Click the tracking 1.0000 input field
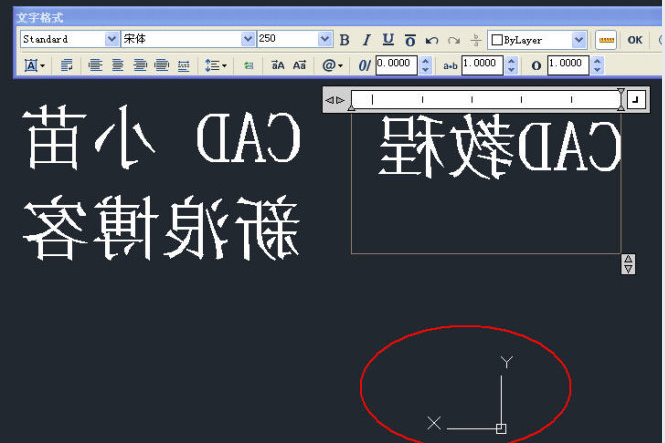The width and height of the screenshot is (665, 443). tap(482, 65)
